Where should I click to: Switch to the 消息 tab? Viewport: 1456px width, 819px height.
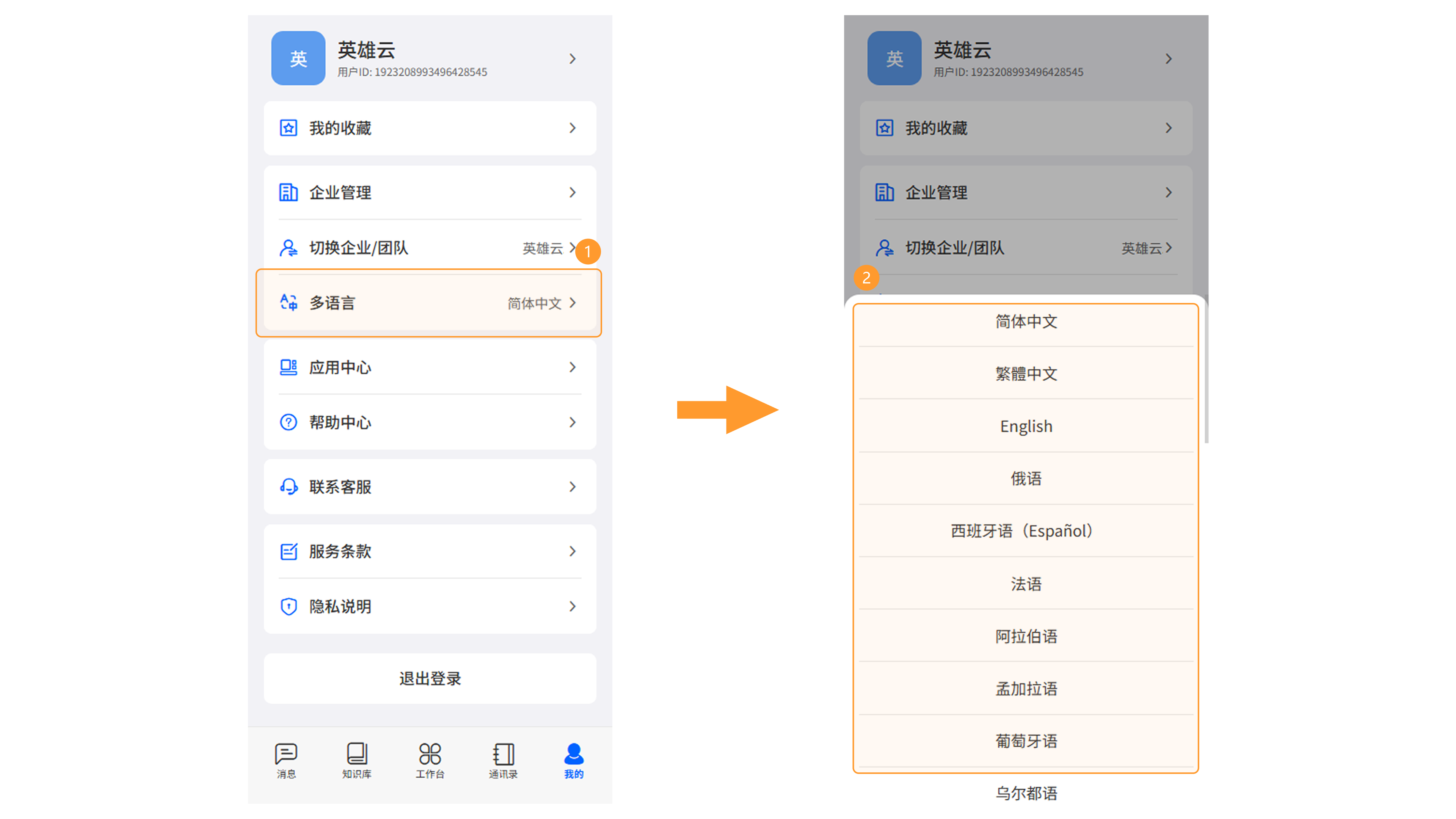point(286,761)
